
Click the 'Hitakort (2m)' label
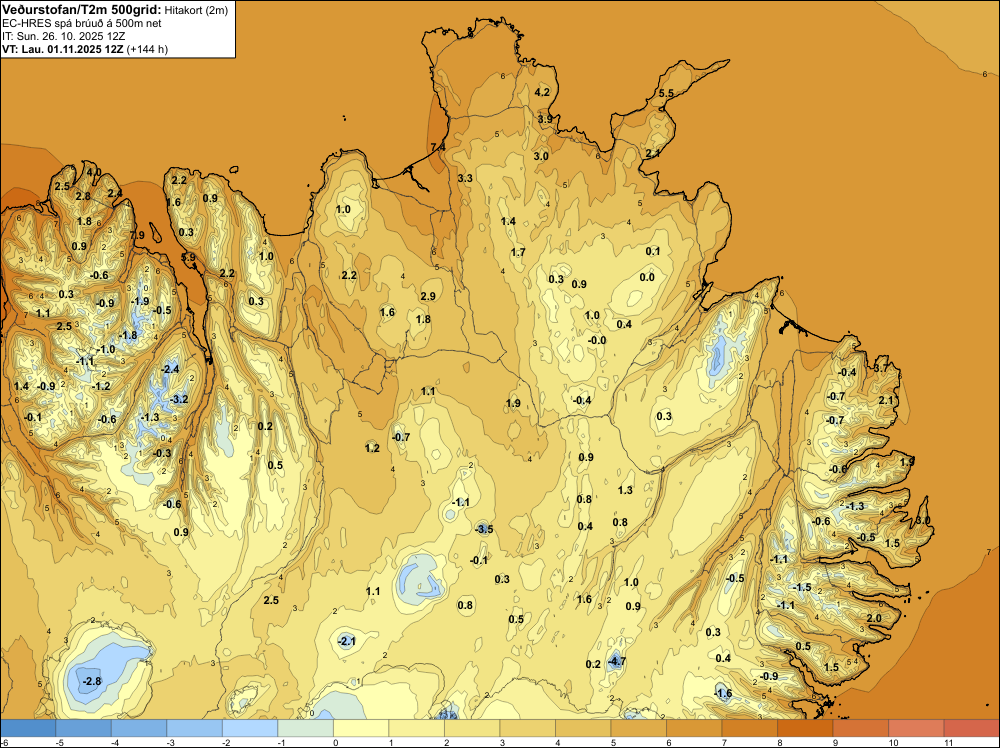(196, 10)
